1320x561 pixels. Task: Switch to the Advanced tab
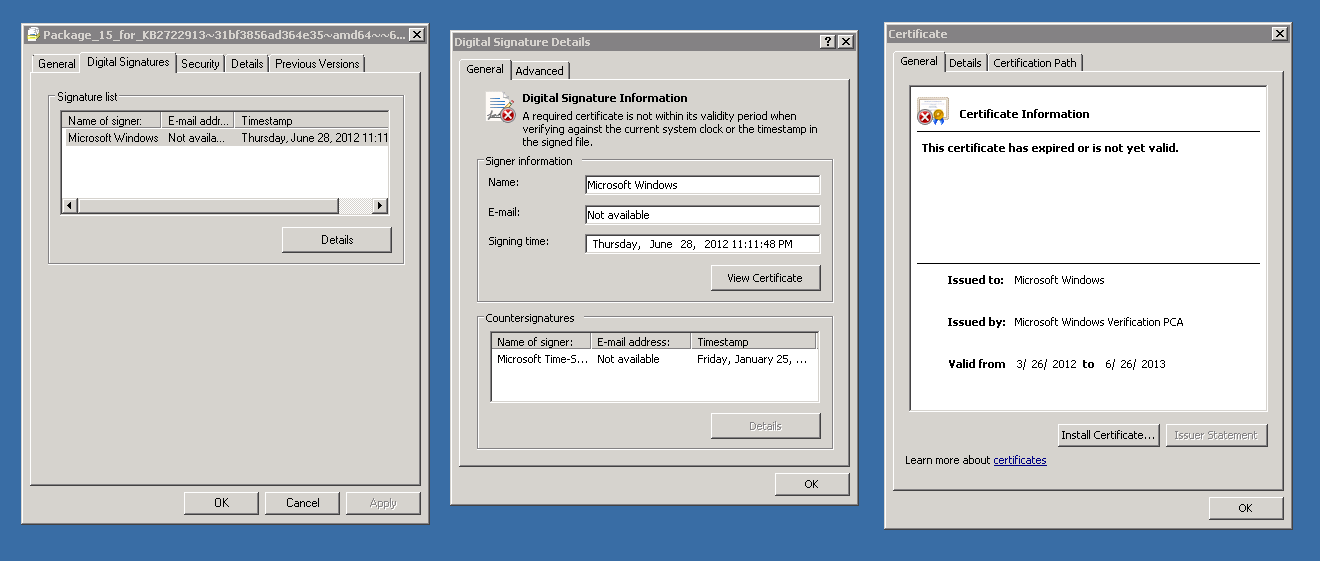coord(540,71)
